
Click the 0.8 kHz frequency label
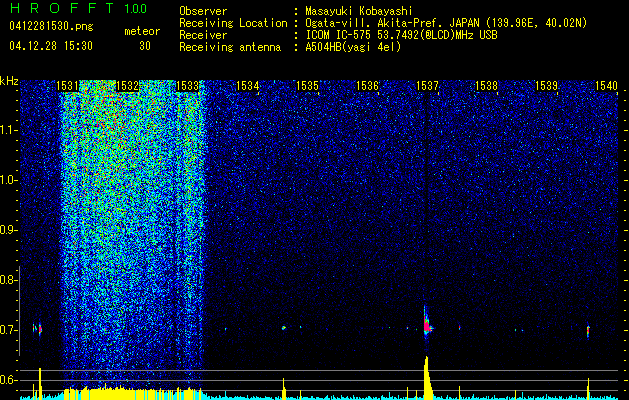pos(8,280)
